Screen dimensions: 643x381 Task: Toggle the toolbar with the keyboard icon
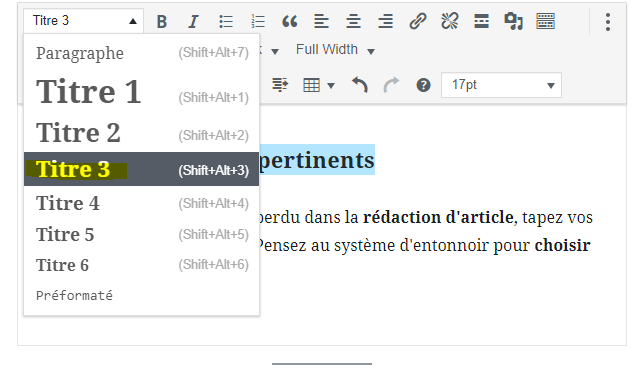pos(545,21)
